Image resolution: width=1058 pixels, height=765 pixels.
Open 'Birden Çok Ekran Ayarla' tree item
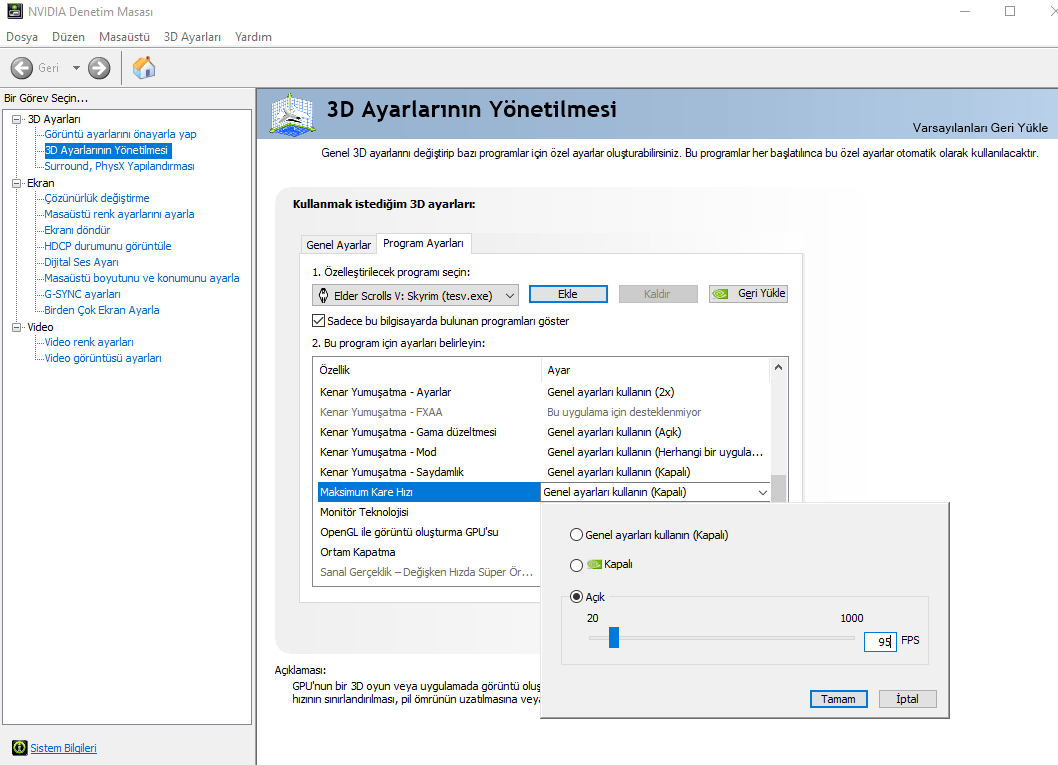click(x=102, y=310)
